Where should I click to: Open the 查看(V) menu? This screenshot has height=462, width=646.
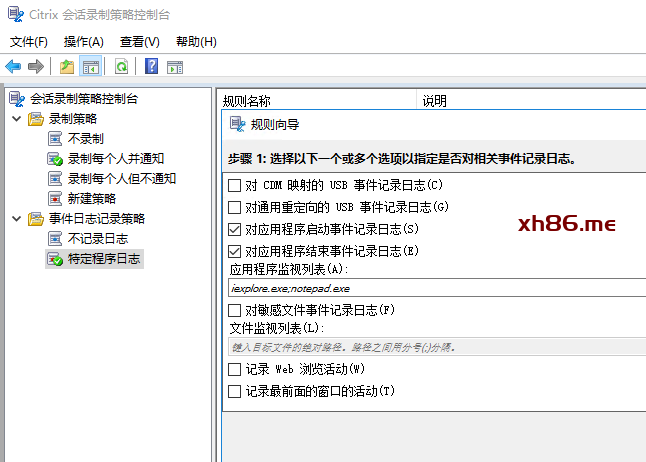click(x=139, y=41)
